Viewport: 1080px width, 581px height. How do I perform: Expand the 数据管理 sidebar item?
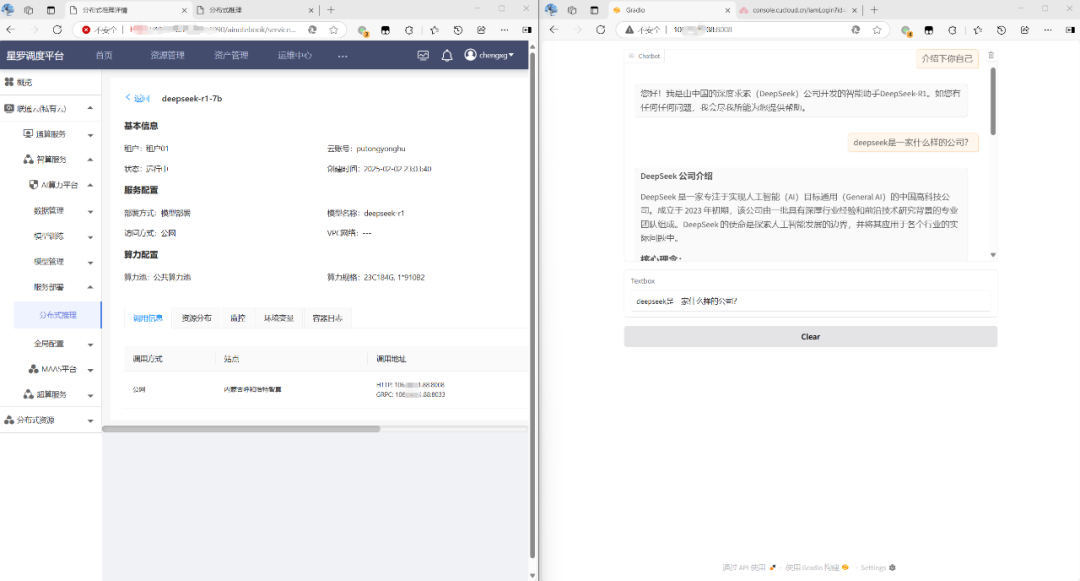tap(51, 211)
